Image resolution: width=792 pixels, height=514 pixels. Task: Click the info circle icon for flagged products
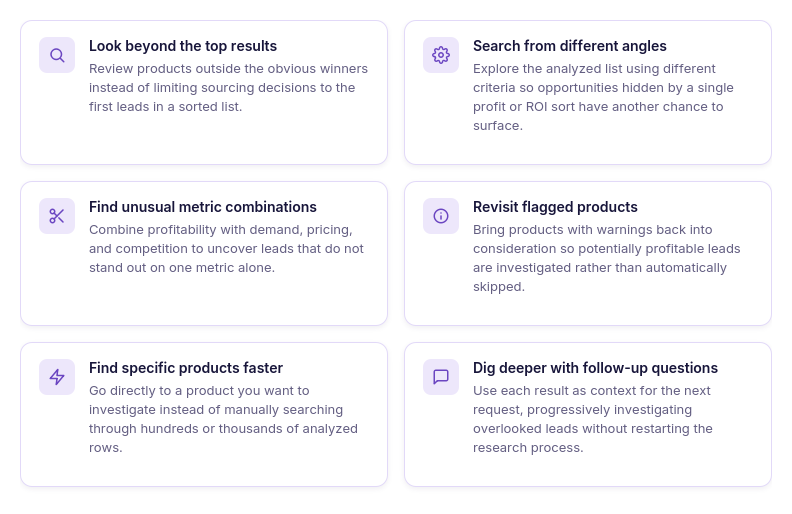pos(441,216)
